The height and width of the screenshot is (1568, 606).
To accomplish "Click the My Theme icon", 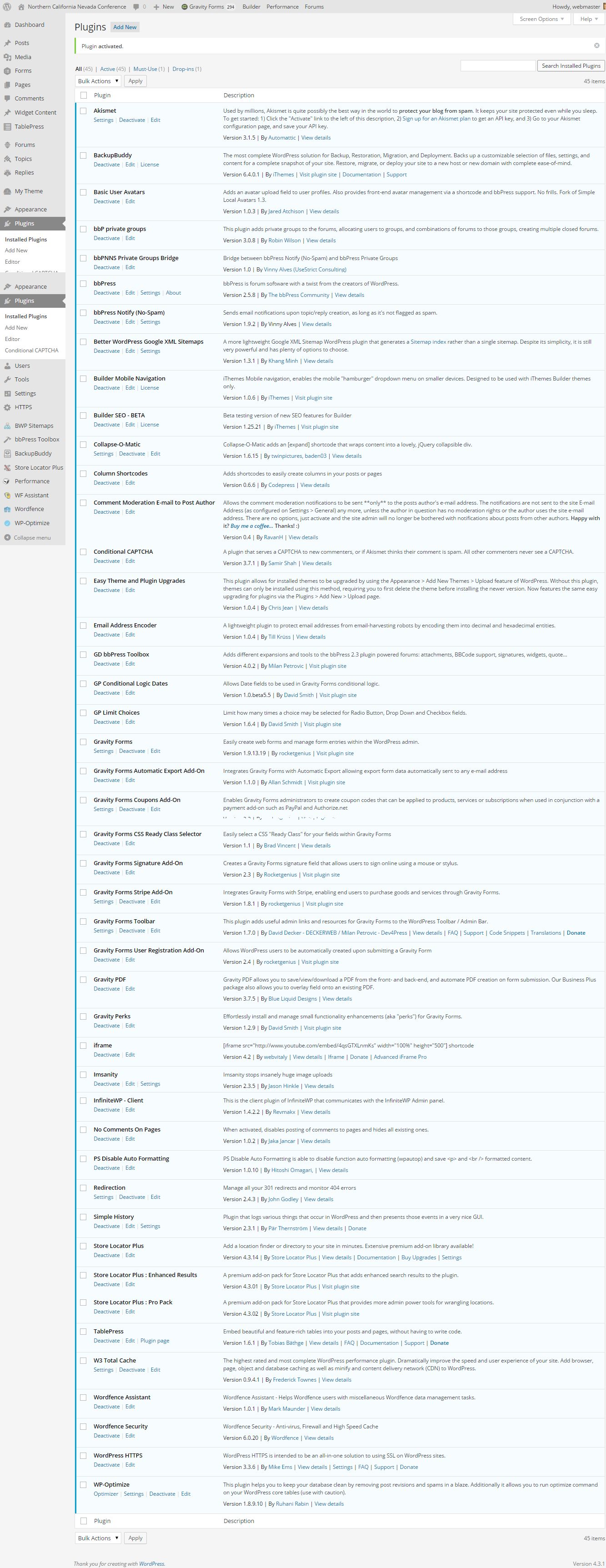I will click(7, 191).
